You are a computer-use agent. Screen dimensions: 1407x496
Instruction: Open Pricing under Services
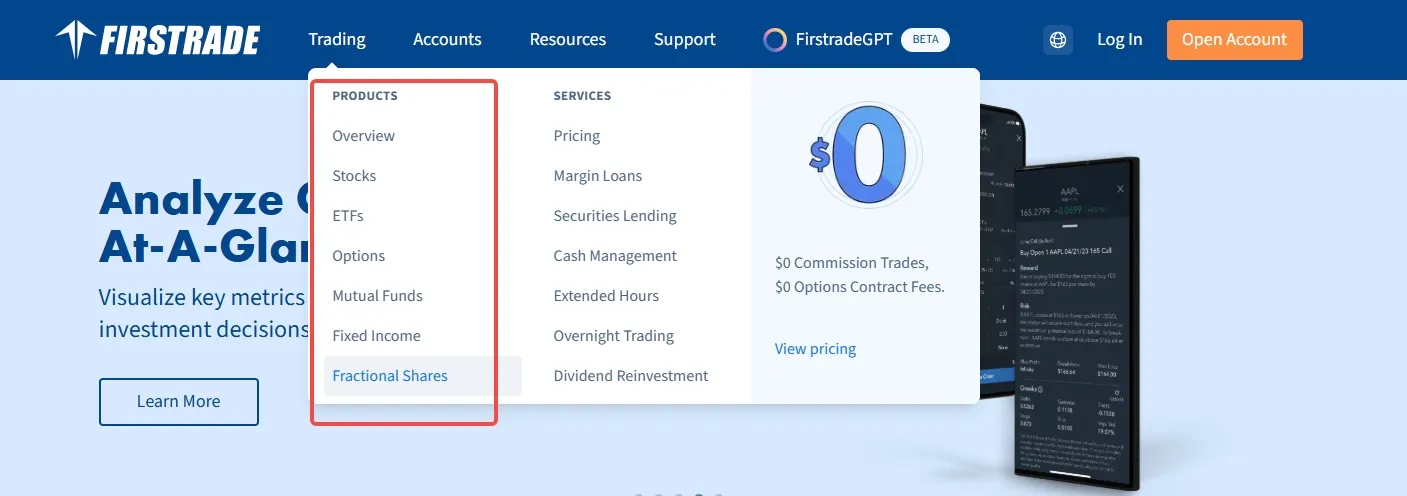click(577, 136)
